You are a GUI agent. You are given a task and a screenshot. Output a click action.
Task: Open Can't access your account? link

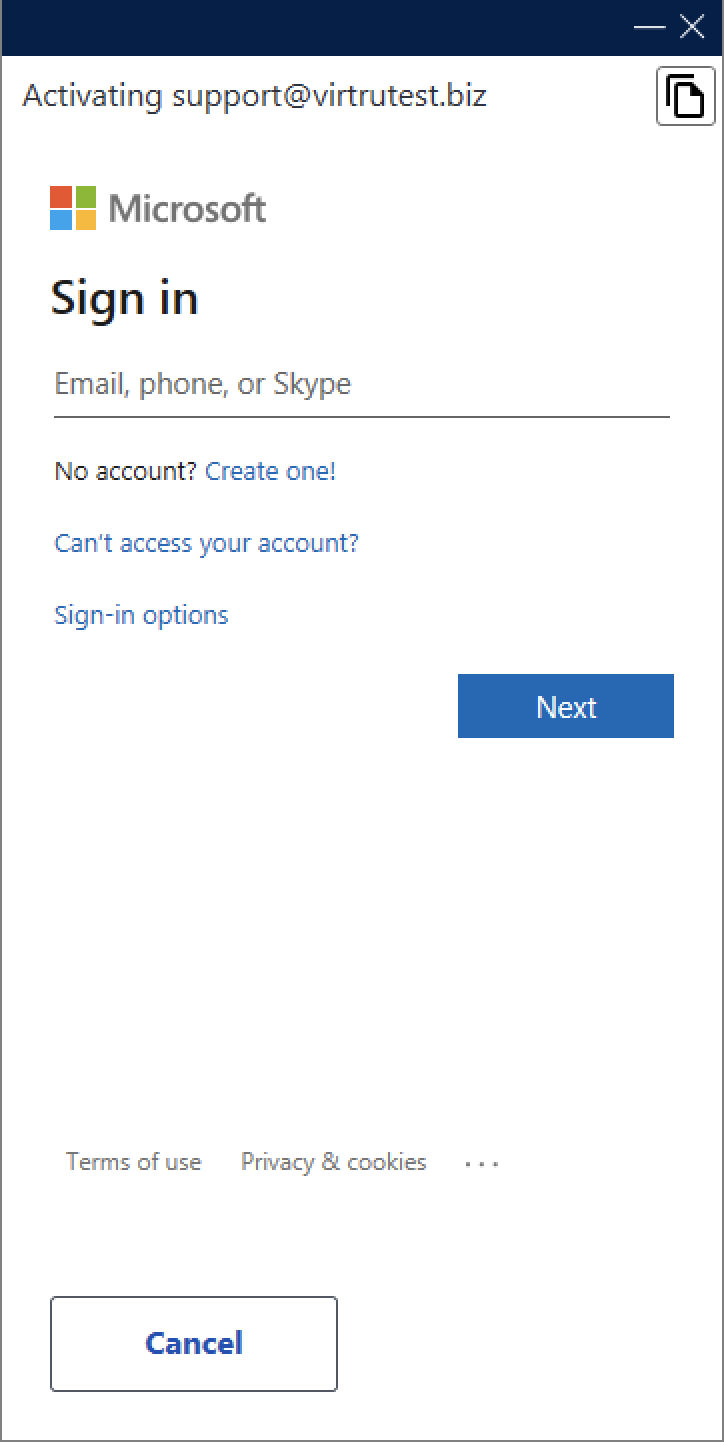[206, 543]
